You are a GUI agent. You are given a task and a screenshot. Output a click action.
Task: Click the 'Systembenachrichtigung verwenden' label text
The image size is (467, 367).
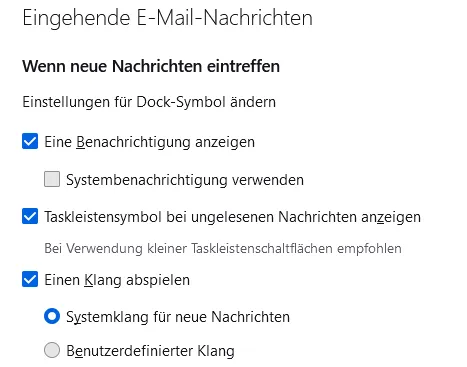[185, 180]
